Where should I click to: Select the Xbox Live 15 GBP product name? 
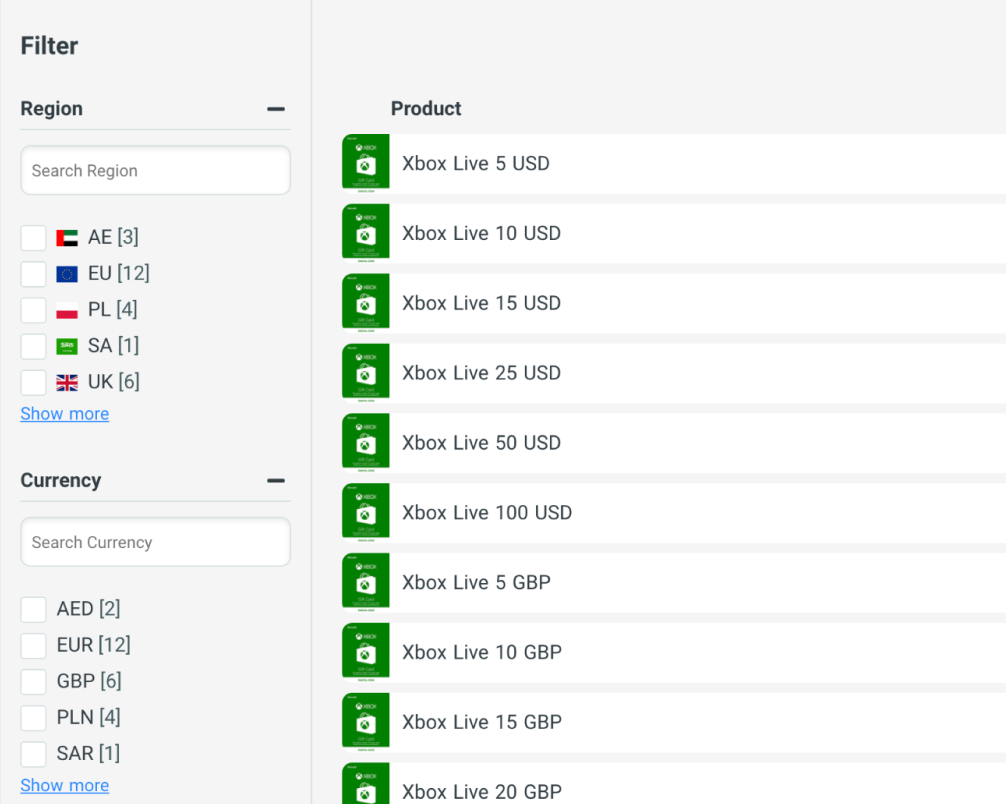482,723
